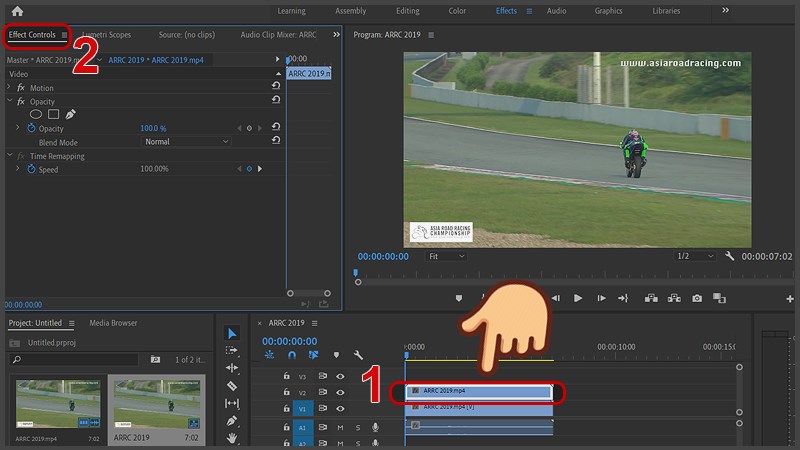This screenshot has width=800, height=450.
Task: Open Program monitor settings wrench
Action: 730,256
